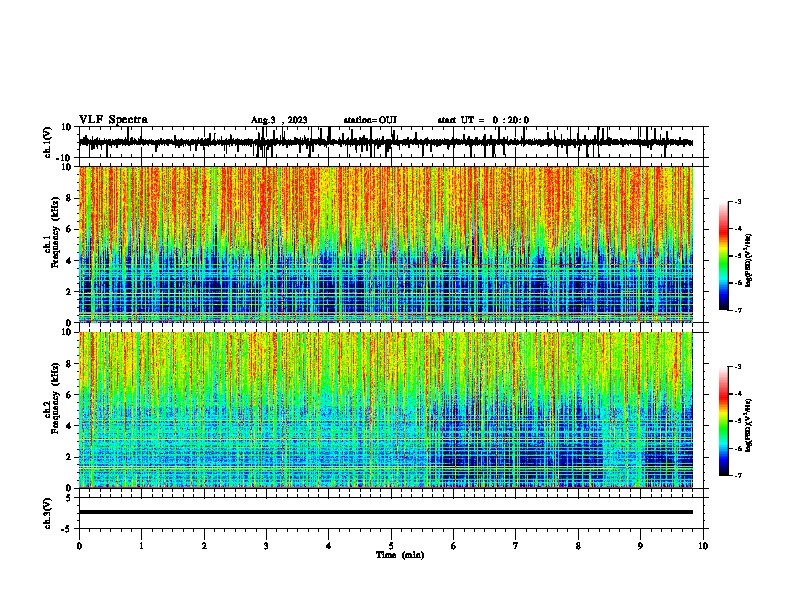Click time axis tick label "8"
Screen dimensions: 792x612
tap(578, 546)
